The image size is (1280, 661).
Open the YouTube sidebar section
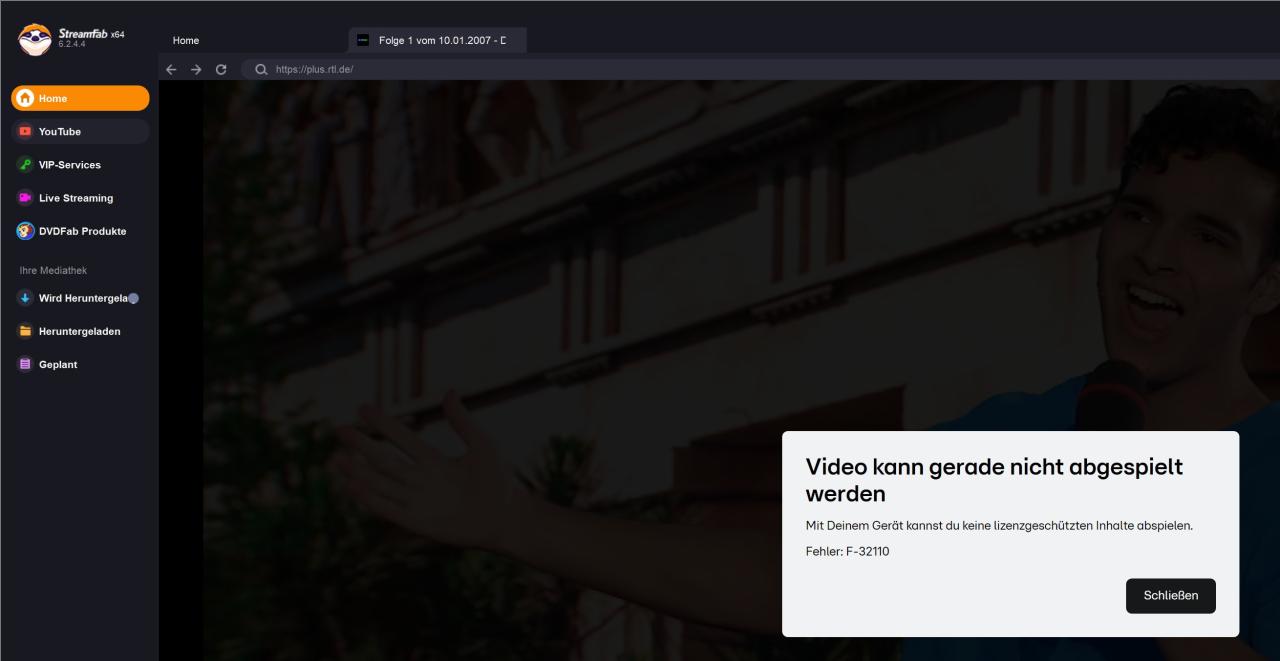80,131
